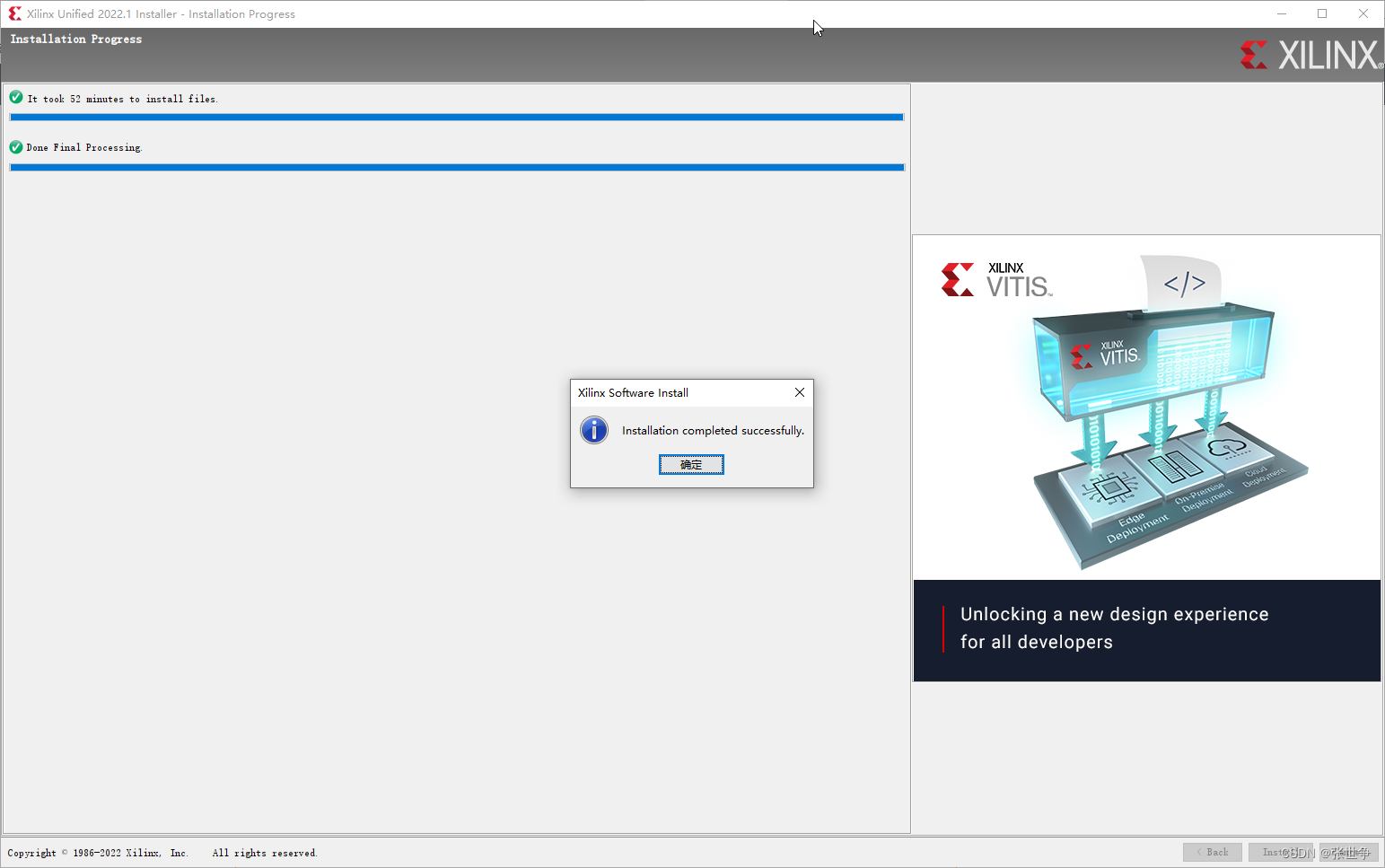Screen dimensions: 1385x868
Task: Minimize the installer window
Action: 1282,13
